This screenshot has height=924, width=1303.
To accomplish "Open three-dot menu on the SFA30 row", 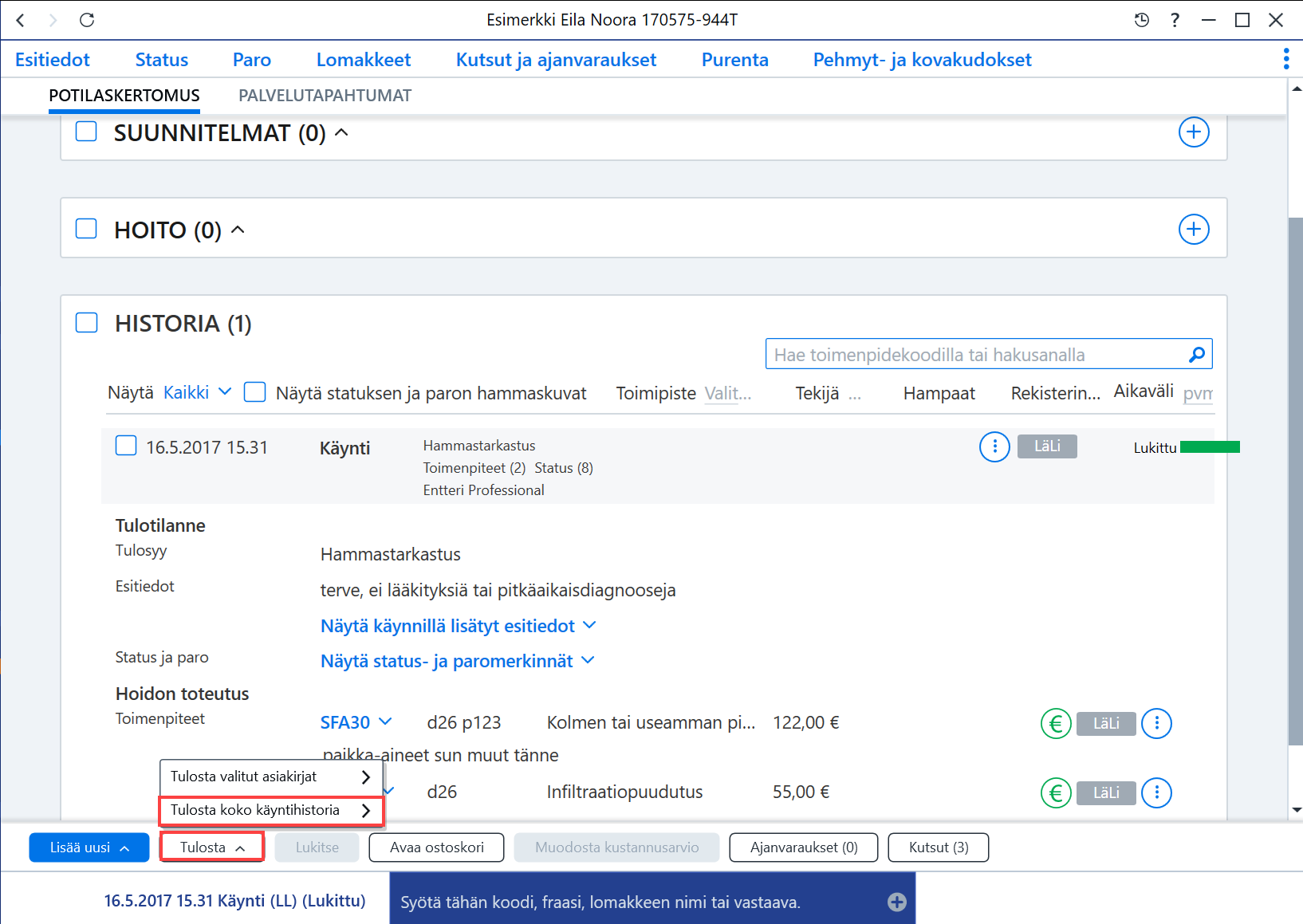I will tap(1156, 724).
